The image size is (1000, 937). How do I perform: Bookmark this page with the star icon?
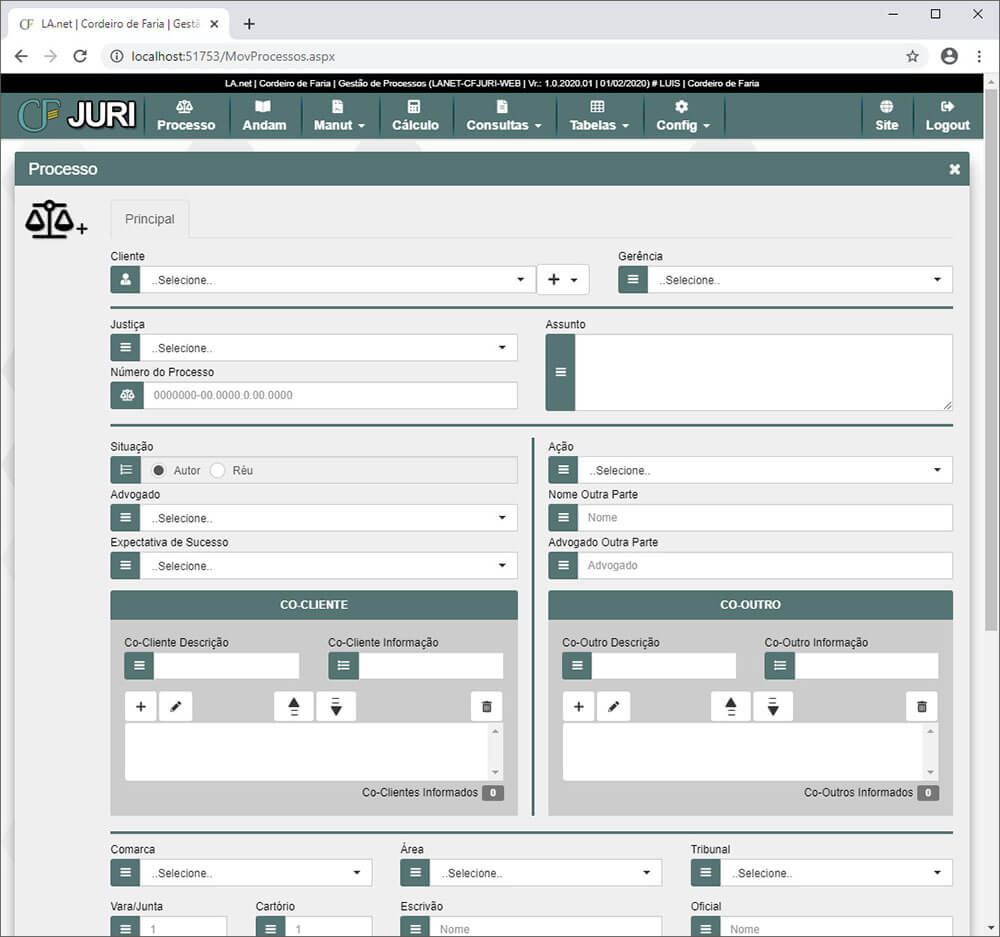tap(912, 57)
